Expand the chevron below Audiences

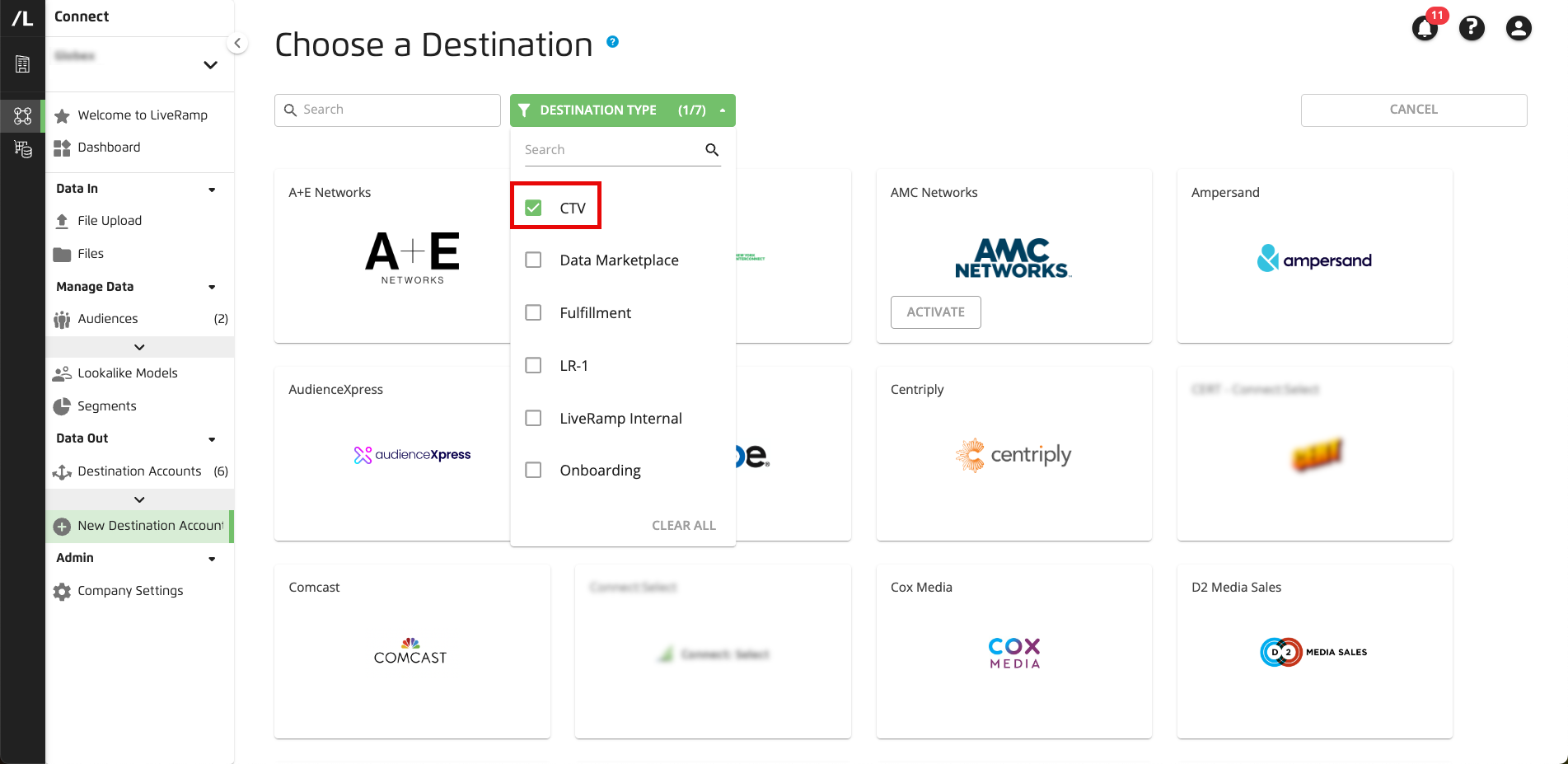(139, 347)
